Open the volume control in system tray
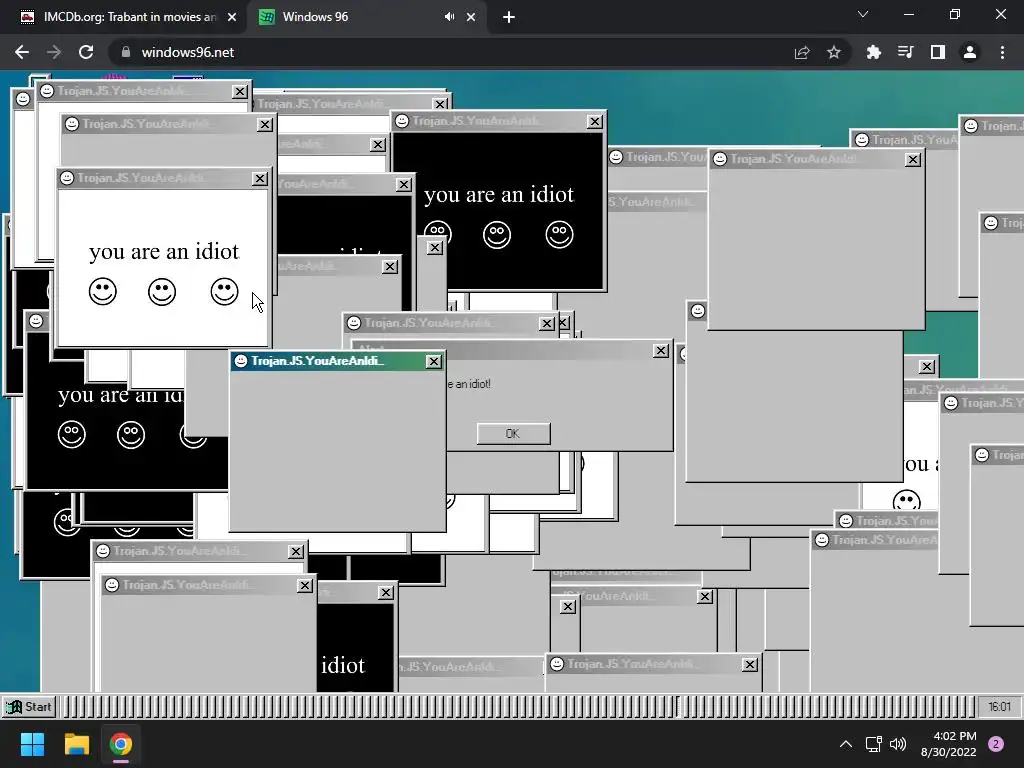This screenshot has width=1024, height=768. tap(898, 744)
